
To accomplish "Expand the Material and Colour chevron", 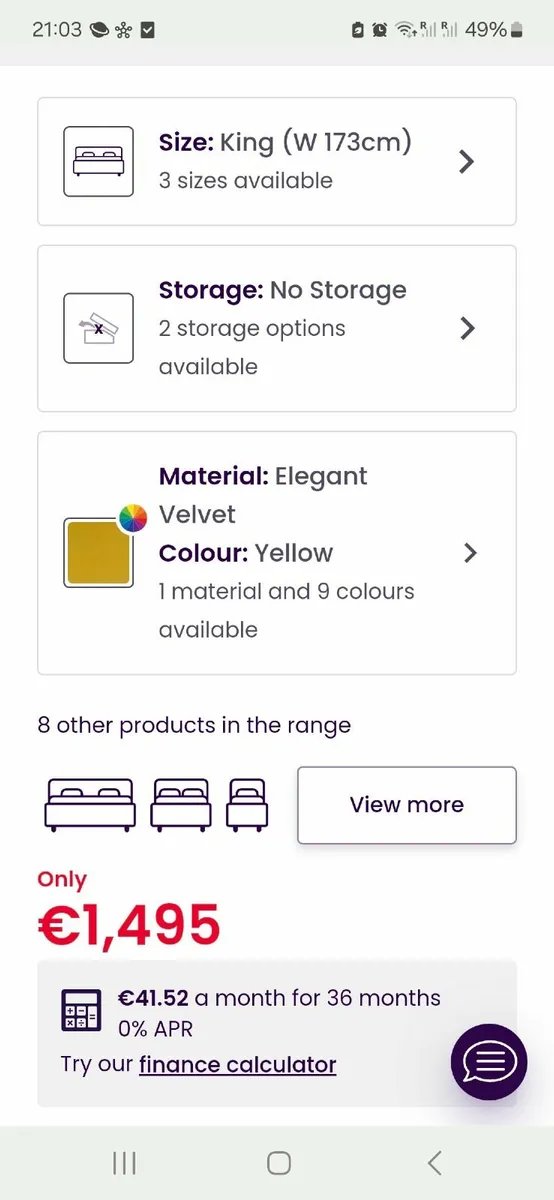I will [x=470, y=552].
